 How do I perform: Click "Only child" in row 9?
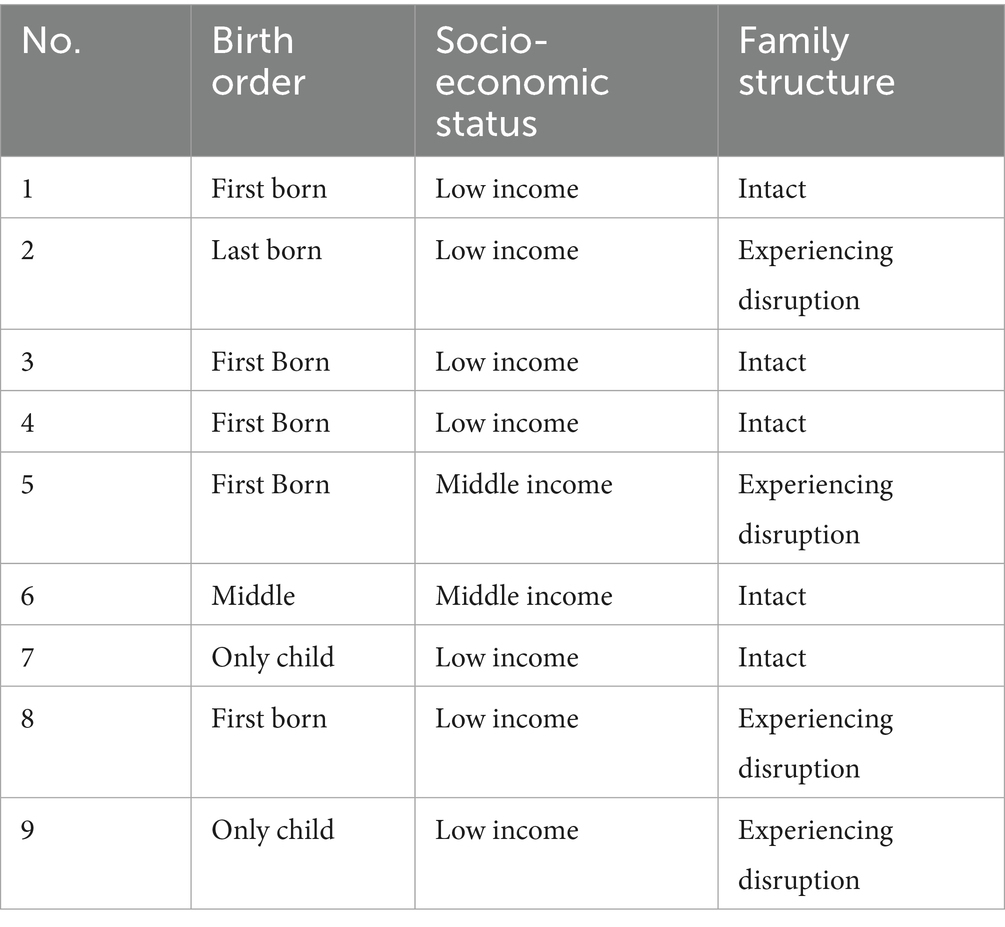pyautogui.click(x=272, y=830)
